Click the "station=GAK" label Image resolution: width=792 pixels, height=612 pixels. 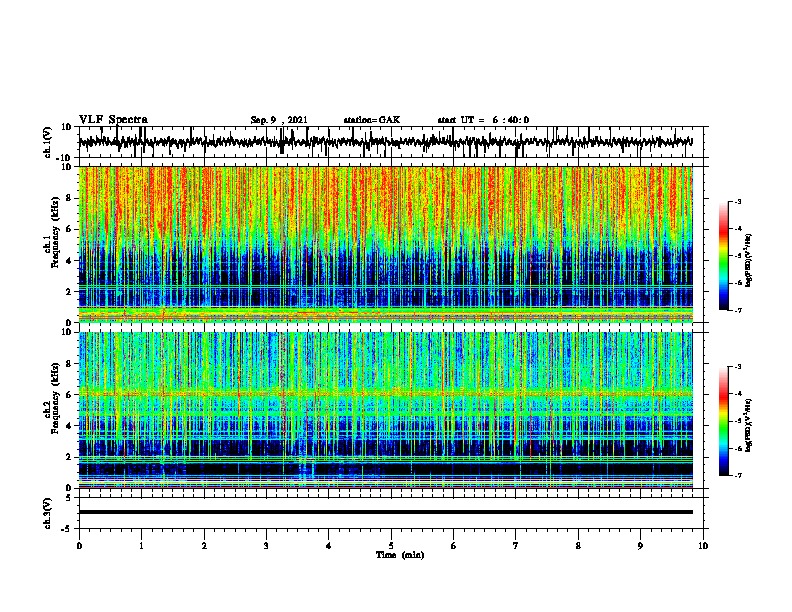pyautogui.click(x=372, y=120)
